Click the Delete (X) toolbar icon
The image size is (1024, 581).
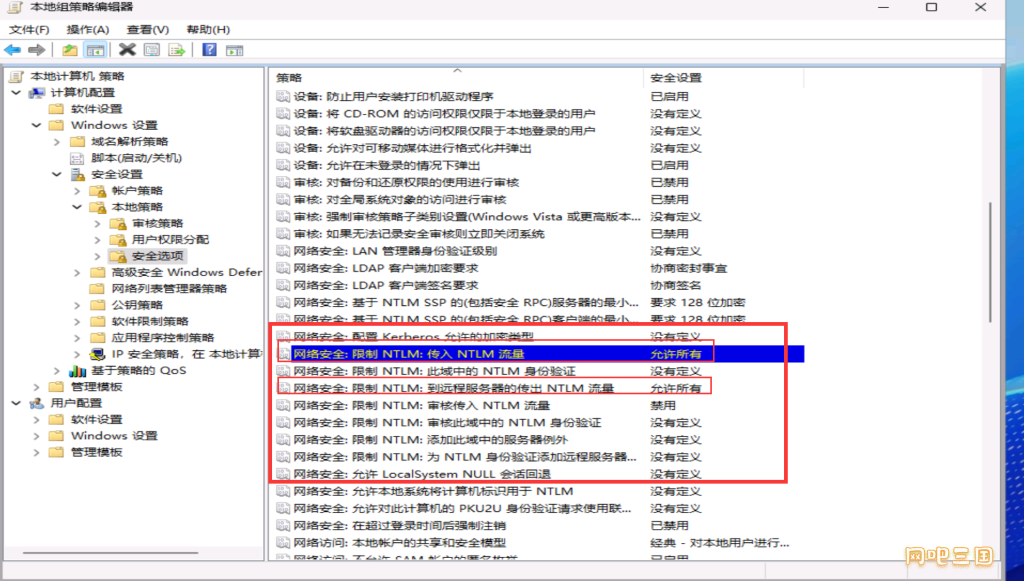pos(127,50)
